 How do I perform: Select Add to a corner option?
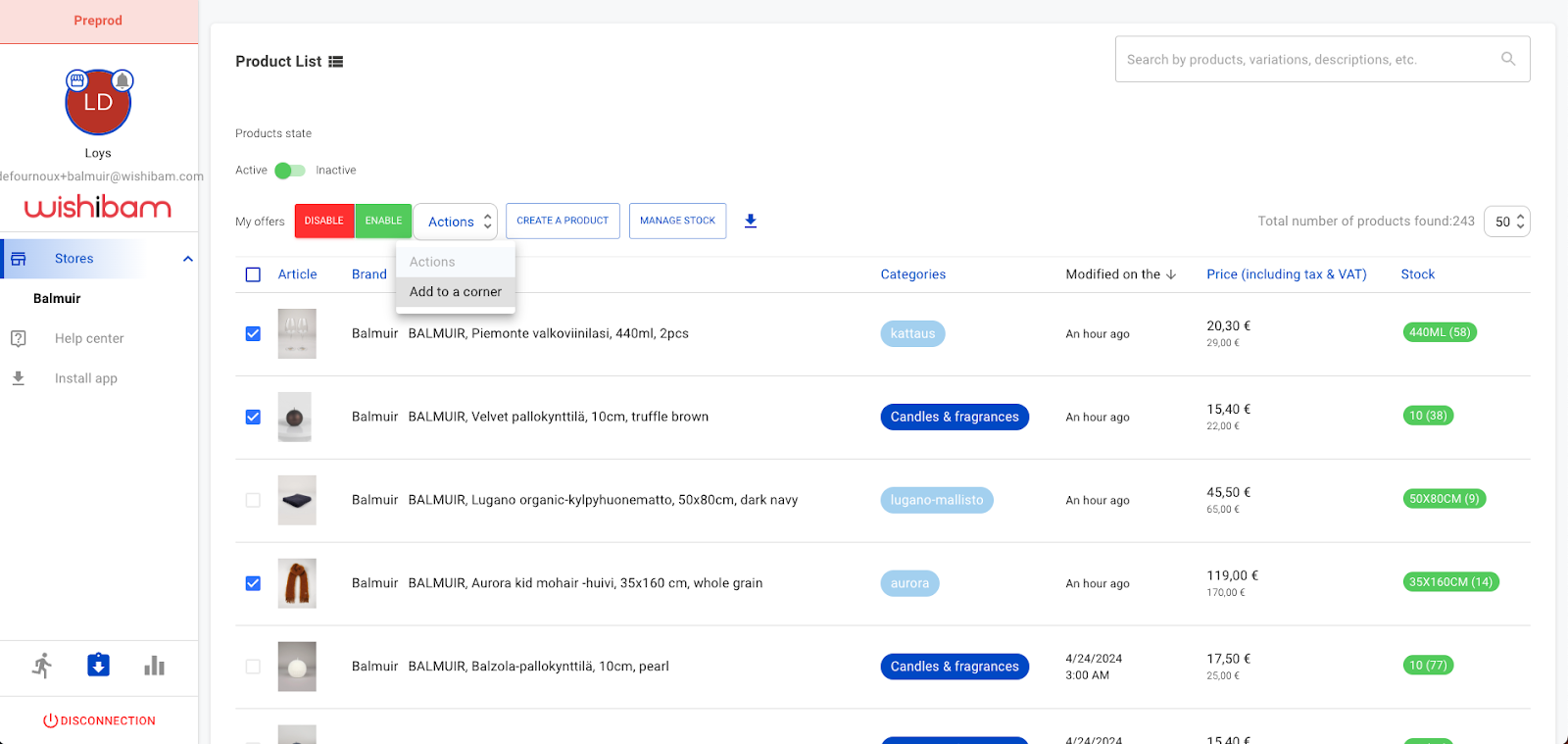tap(456, 292)
